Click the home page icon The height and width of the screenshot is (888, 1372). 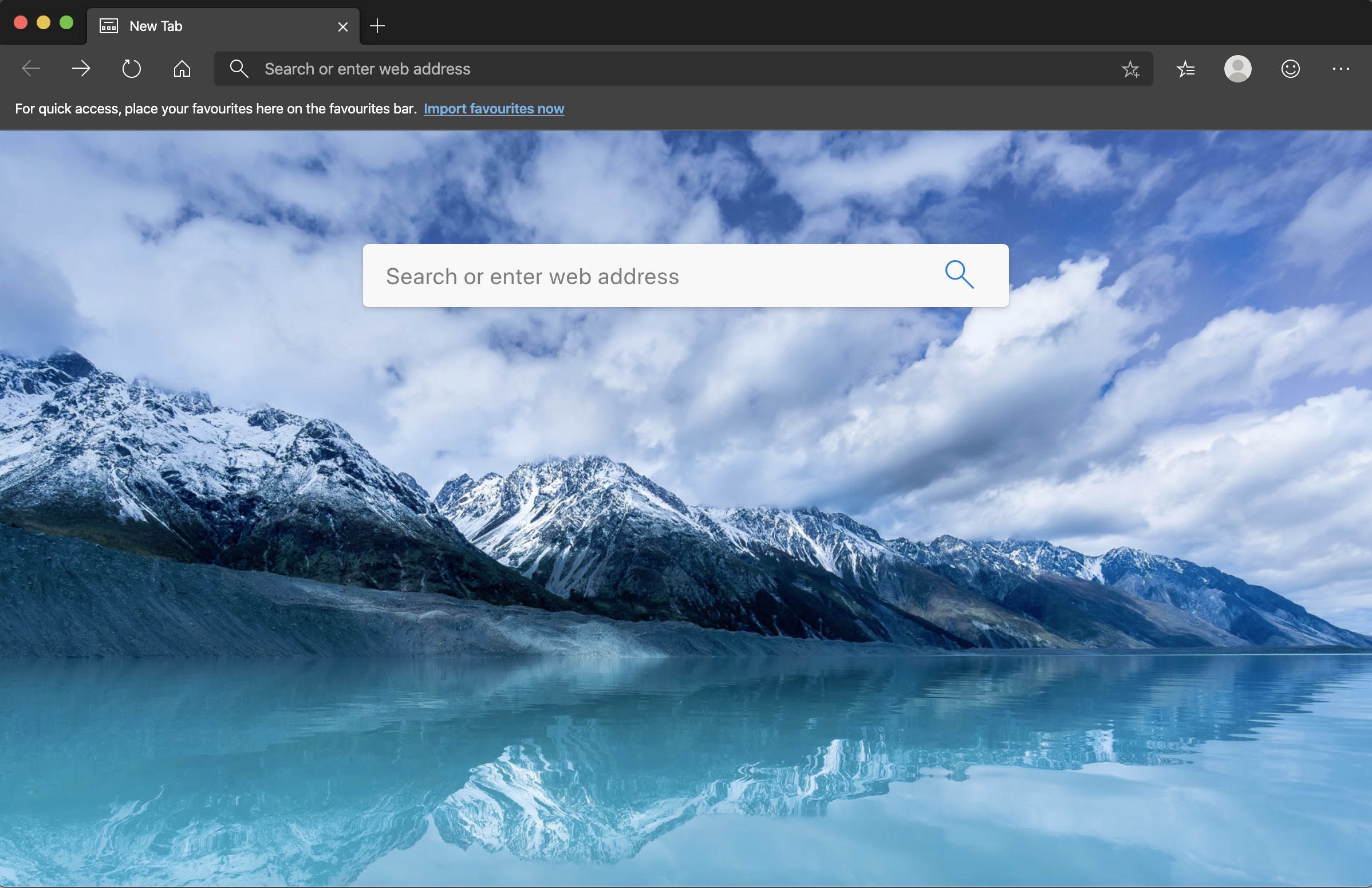tap(181, 68)
